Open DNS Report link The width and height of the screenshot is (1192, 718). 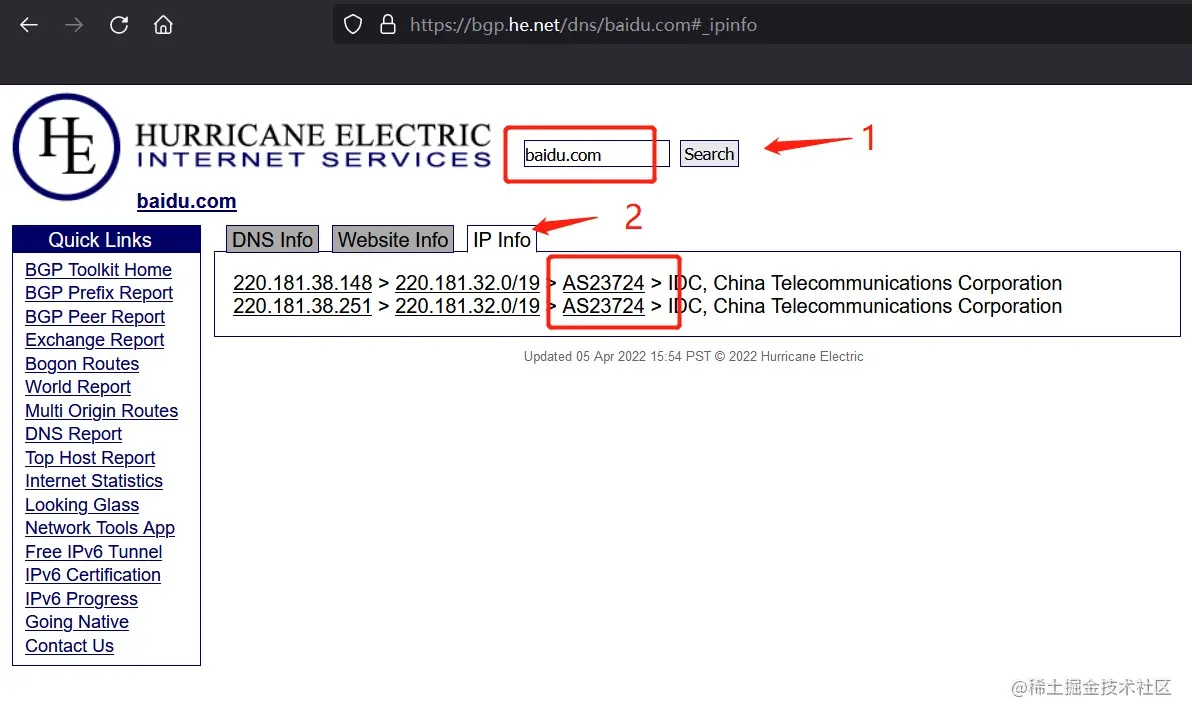[x=73, y=434]
